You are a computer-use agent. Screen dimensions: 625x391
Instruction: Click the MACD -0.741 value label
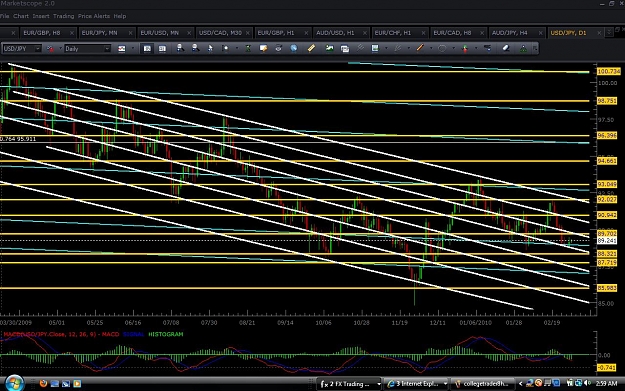click(606, 367)
